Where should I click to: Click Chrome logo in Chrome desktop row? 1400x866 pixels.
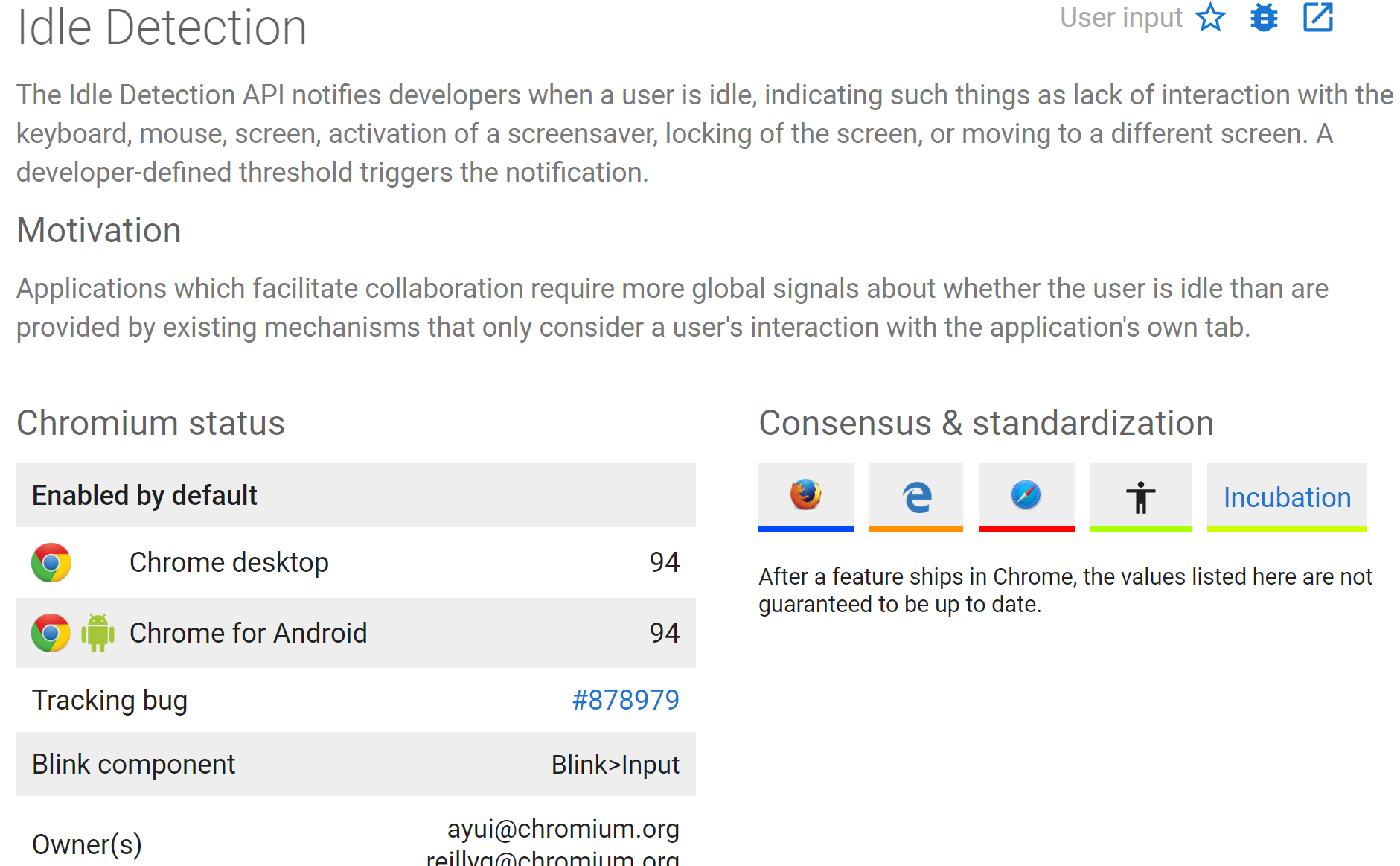pos(51,562)
